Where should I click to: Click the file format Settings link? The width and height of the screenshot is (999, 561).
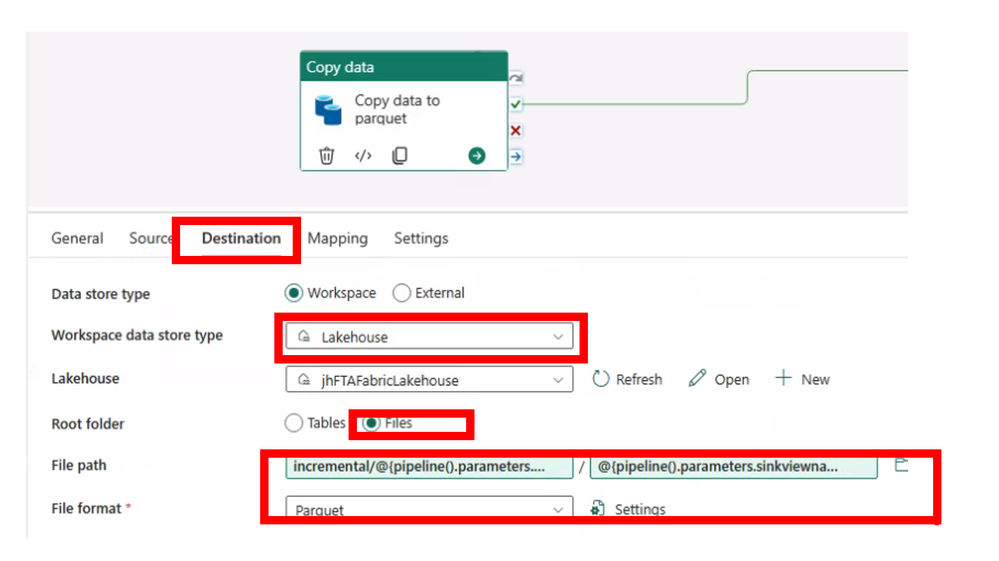coord(640,509)
